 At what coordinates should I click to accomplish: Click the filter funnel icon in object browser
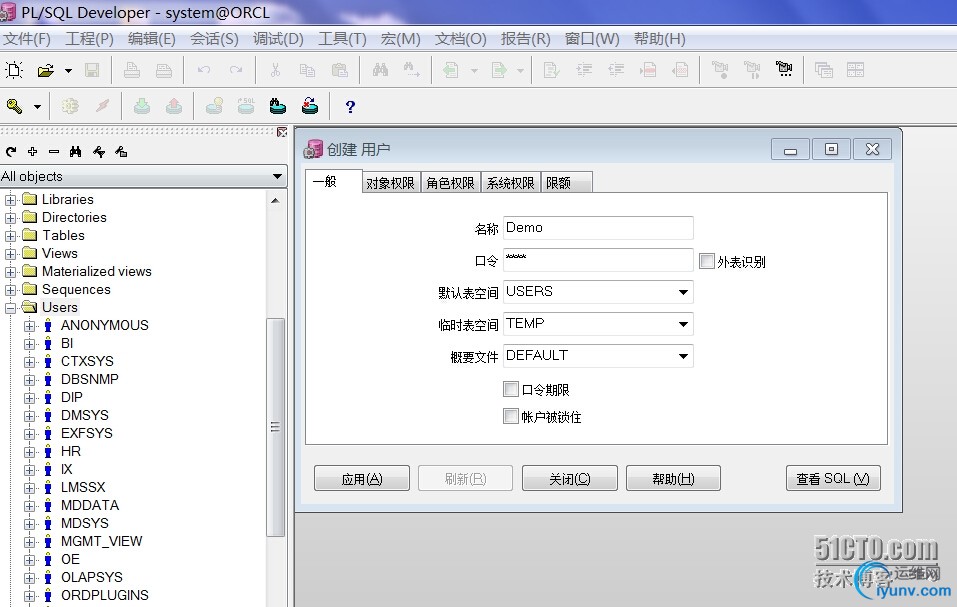pyautogui.click(x=98, y=151)
